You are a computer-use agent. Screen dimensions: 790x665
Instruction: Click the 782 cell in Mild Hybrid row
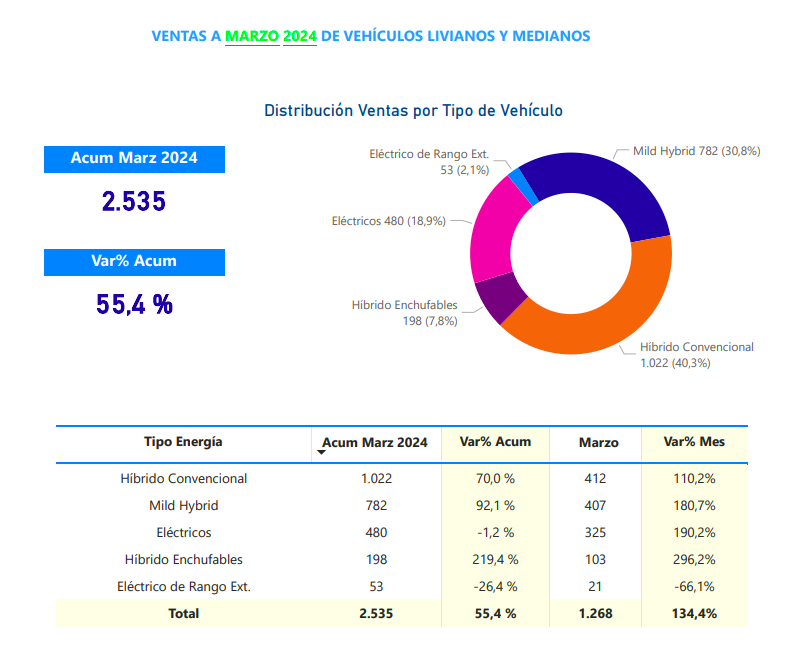point(376,506)
